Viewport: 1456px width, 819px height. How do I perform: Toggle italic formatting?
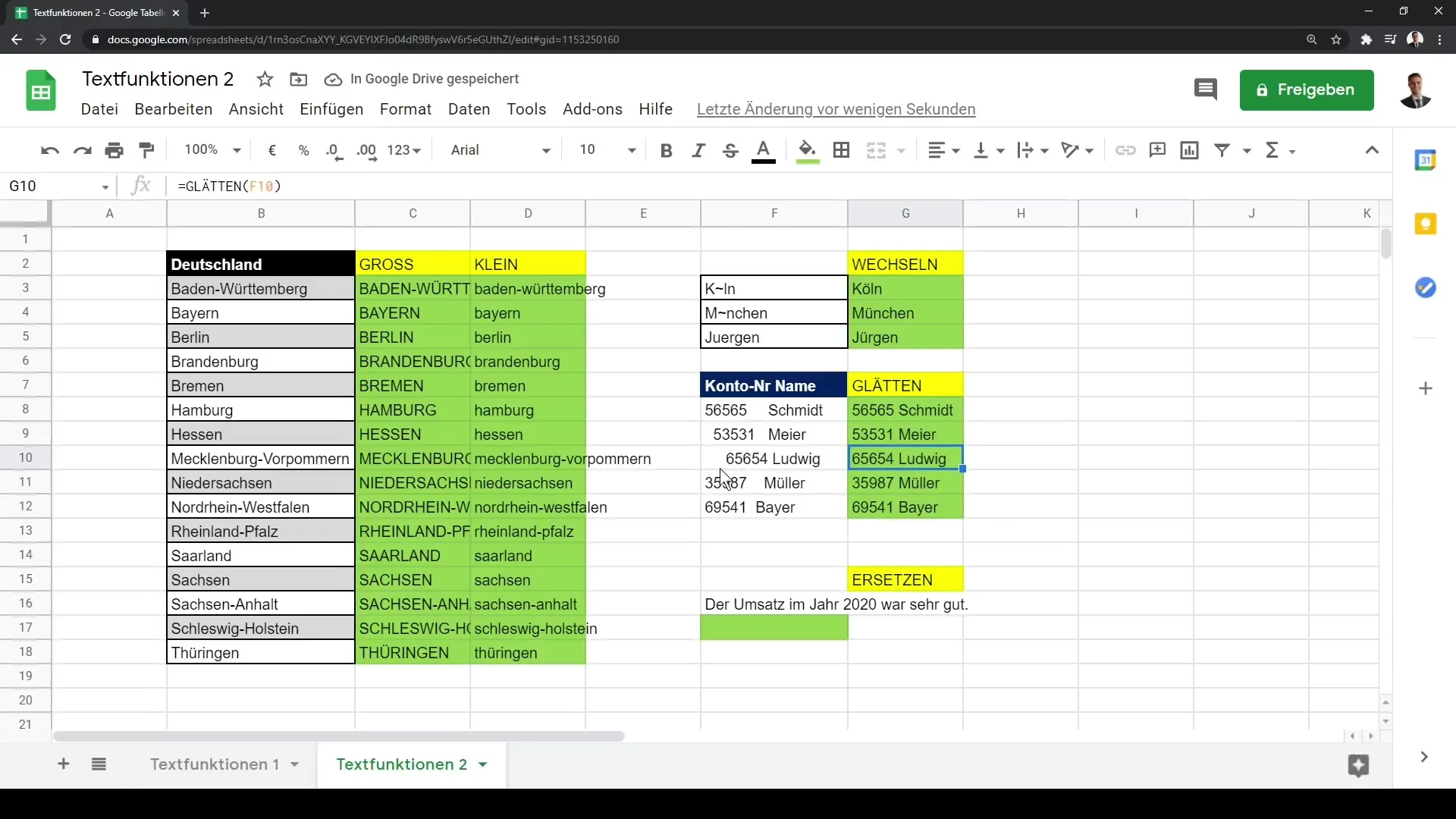pyautogui.click(x=698, y=150)
